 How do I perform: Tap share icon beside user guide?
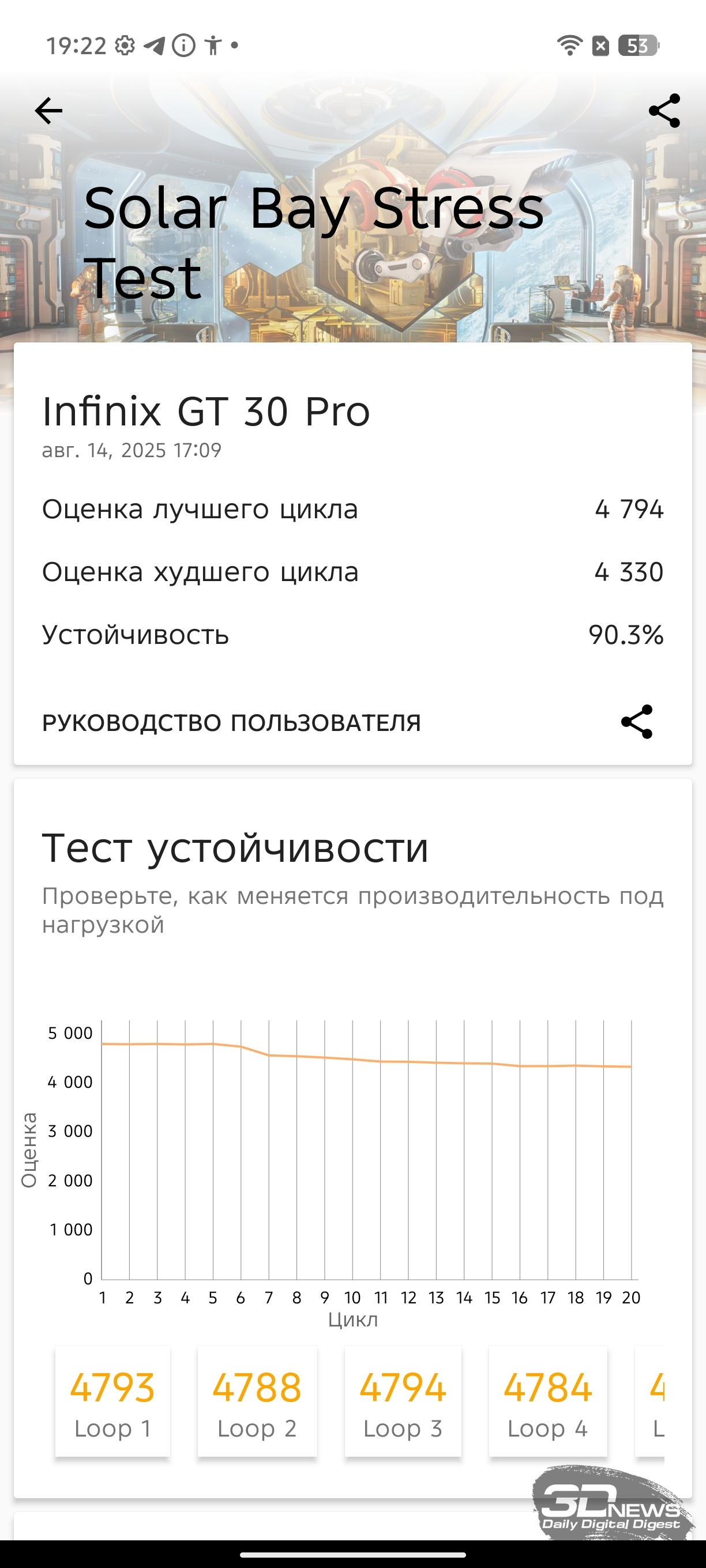click(637, 722)
